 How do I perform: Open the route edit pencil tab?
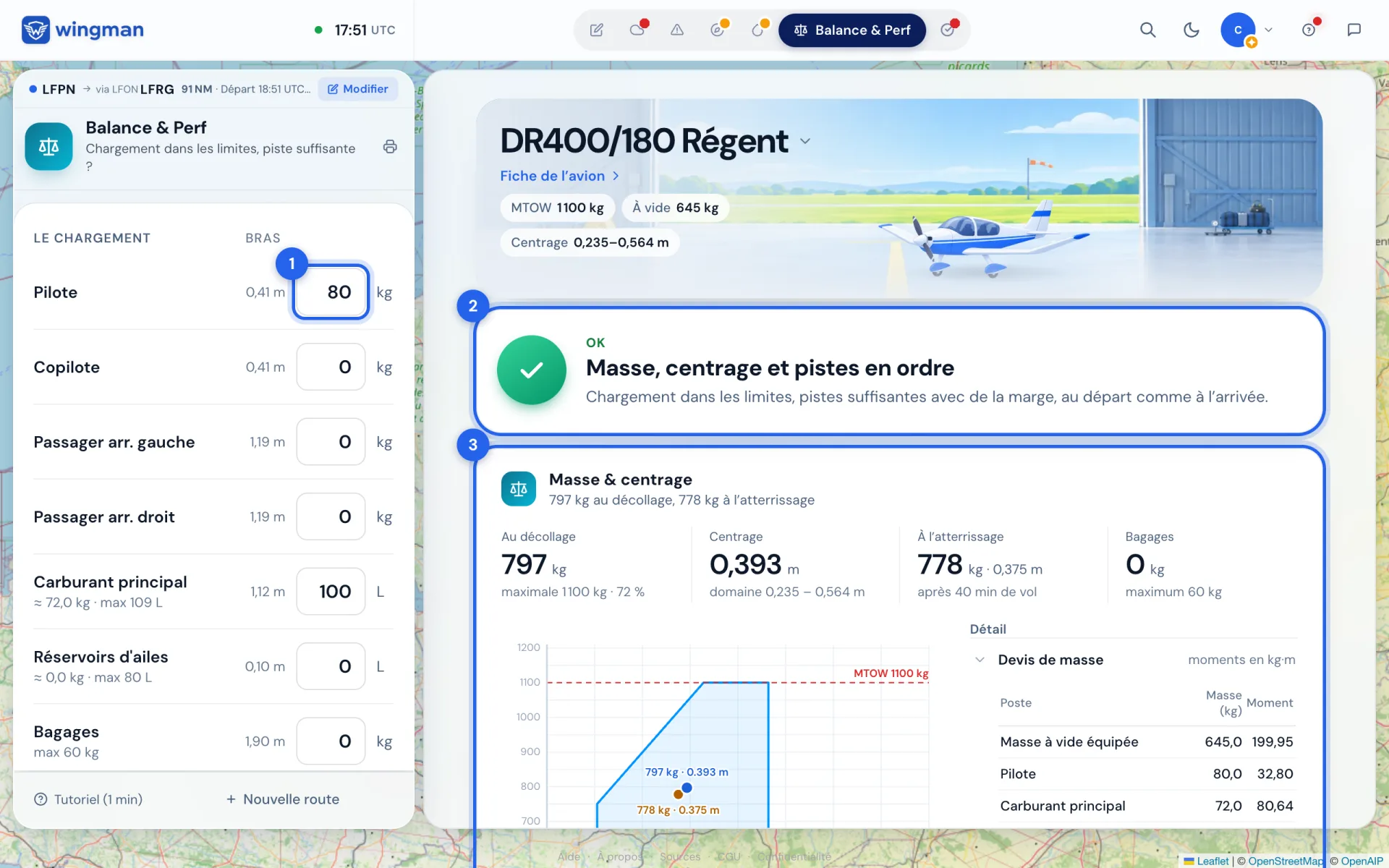point(597,30)
